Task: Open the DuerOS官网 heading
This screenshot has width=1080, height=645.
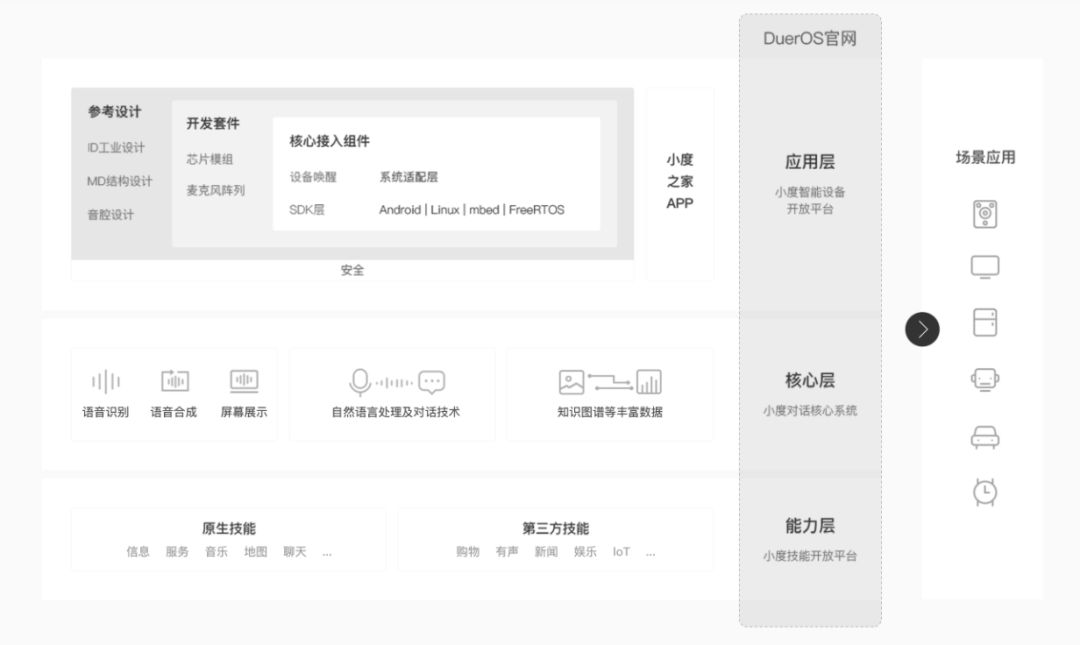Action: point(810,39)
